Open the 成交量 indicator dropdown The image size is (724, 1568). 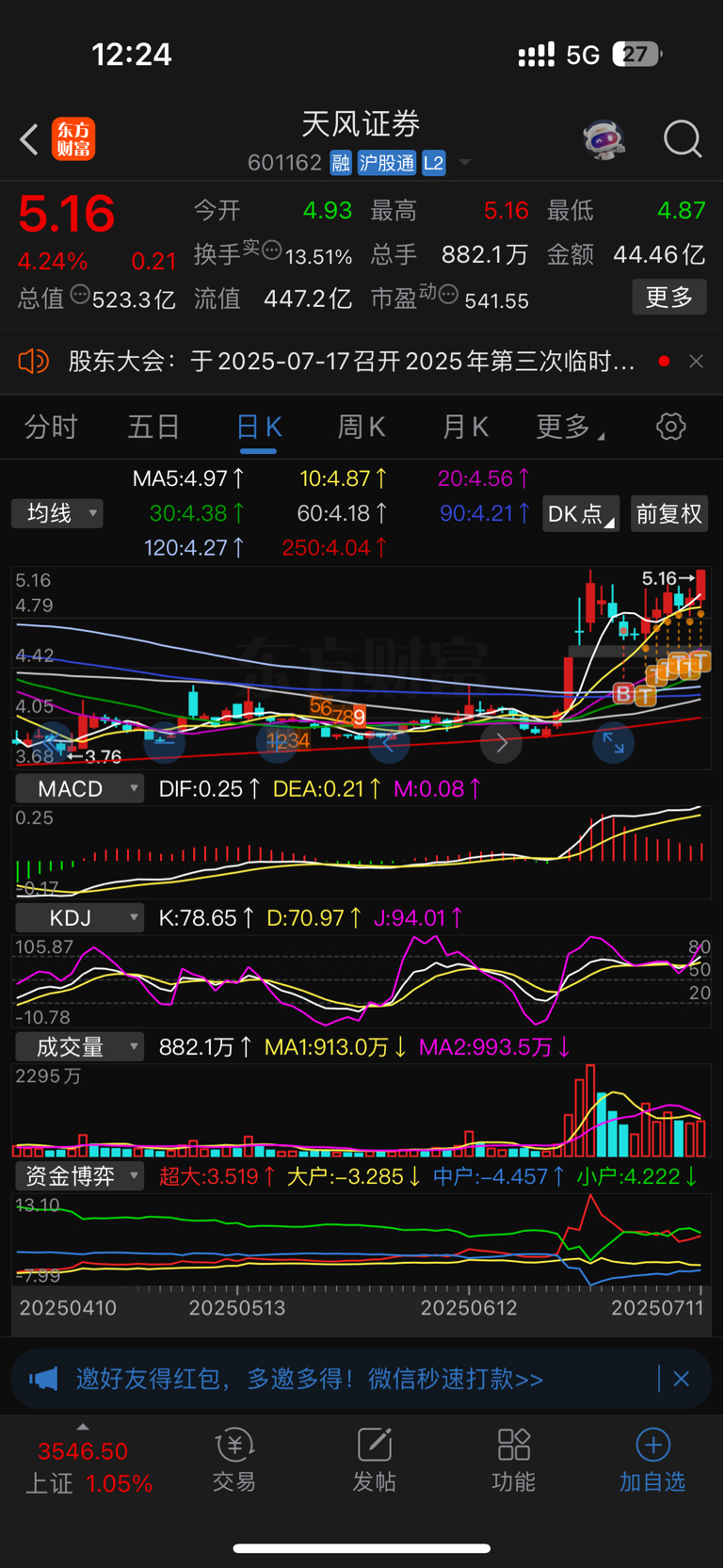pos(79,1047)
